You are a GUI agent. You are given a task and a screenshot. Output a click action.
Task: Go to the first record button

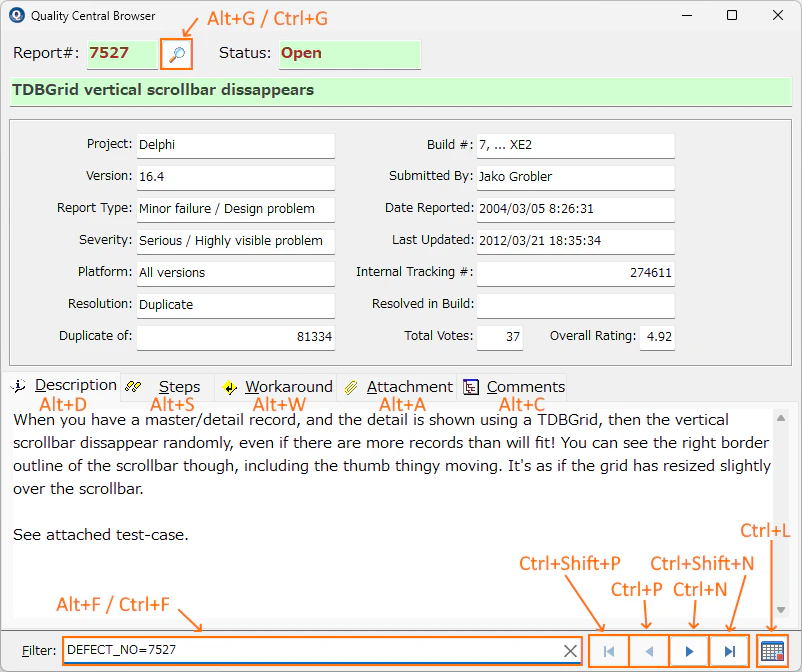tap(609, 651)
